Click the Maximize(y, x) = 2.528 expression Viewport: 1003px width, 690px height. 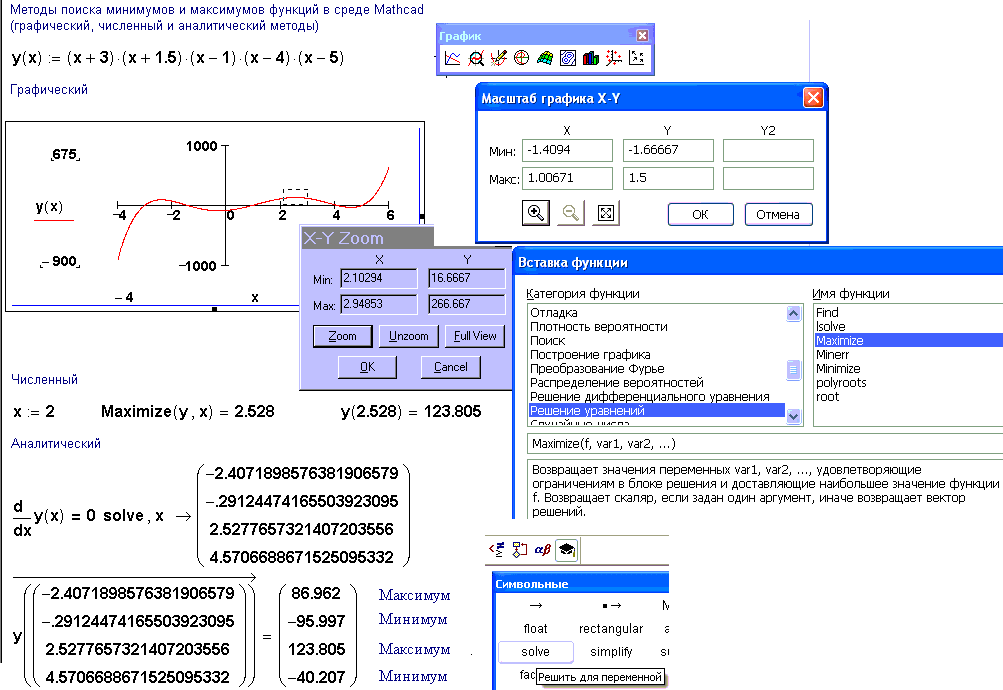click(x=187, y=411)
